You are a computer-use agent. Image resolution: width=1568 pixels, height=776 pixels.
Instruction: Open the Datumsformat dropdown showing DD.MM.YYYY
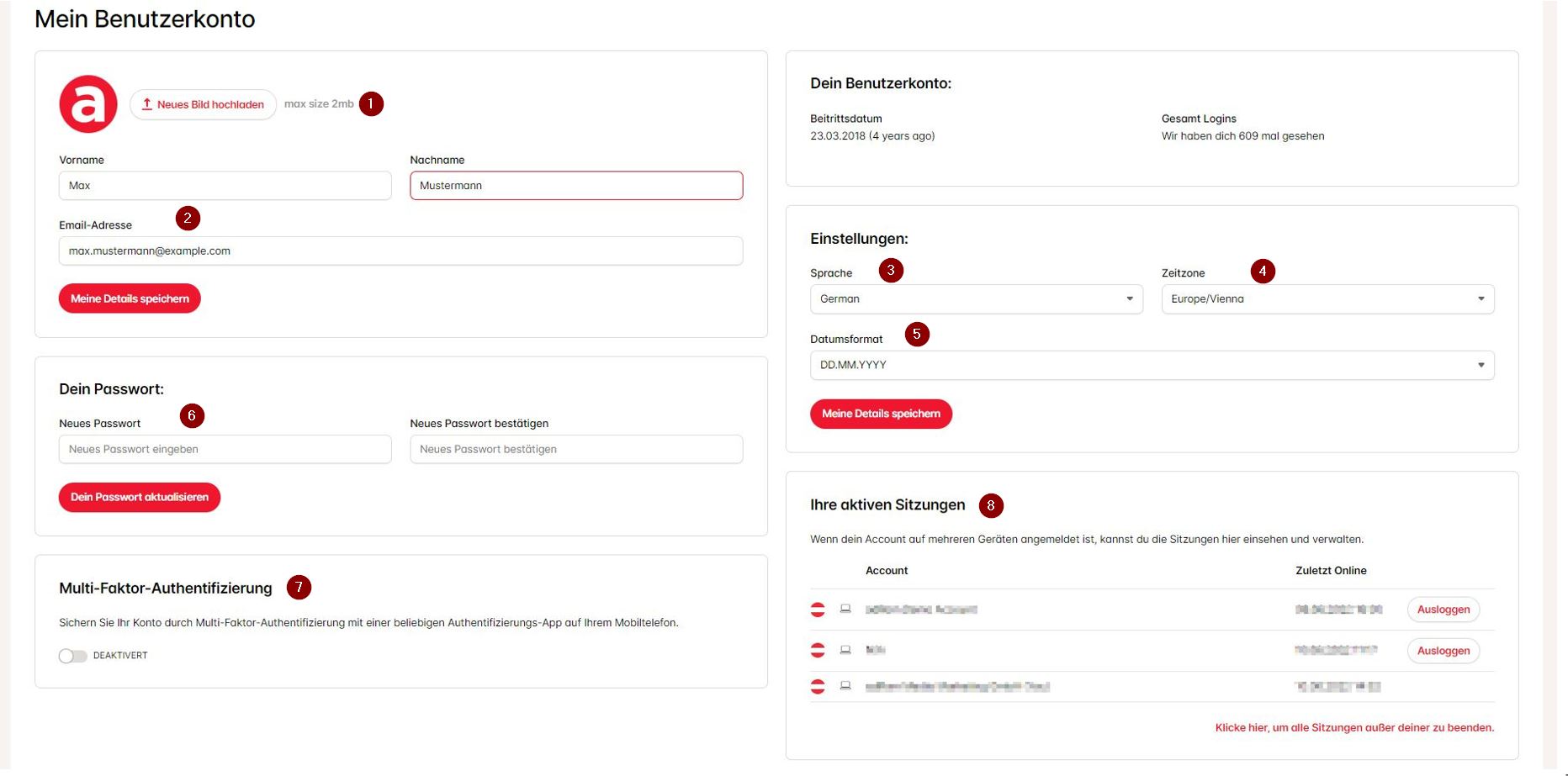pyautogui.click(x=1152, y=366)
